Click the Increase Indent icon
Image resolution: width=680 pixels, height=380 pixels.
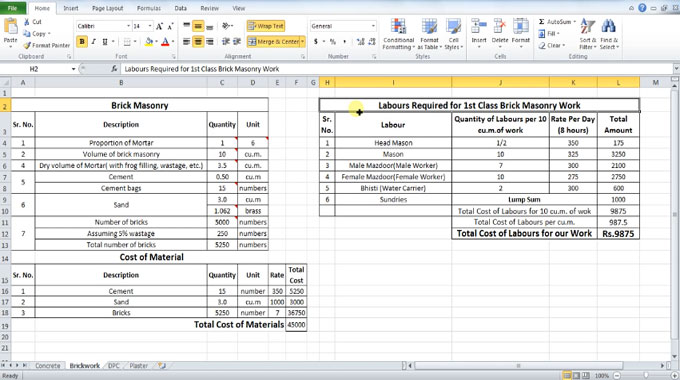tap(237, 42)
